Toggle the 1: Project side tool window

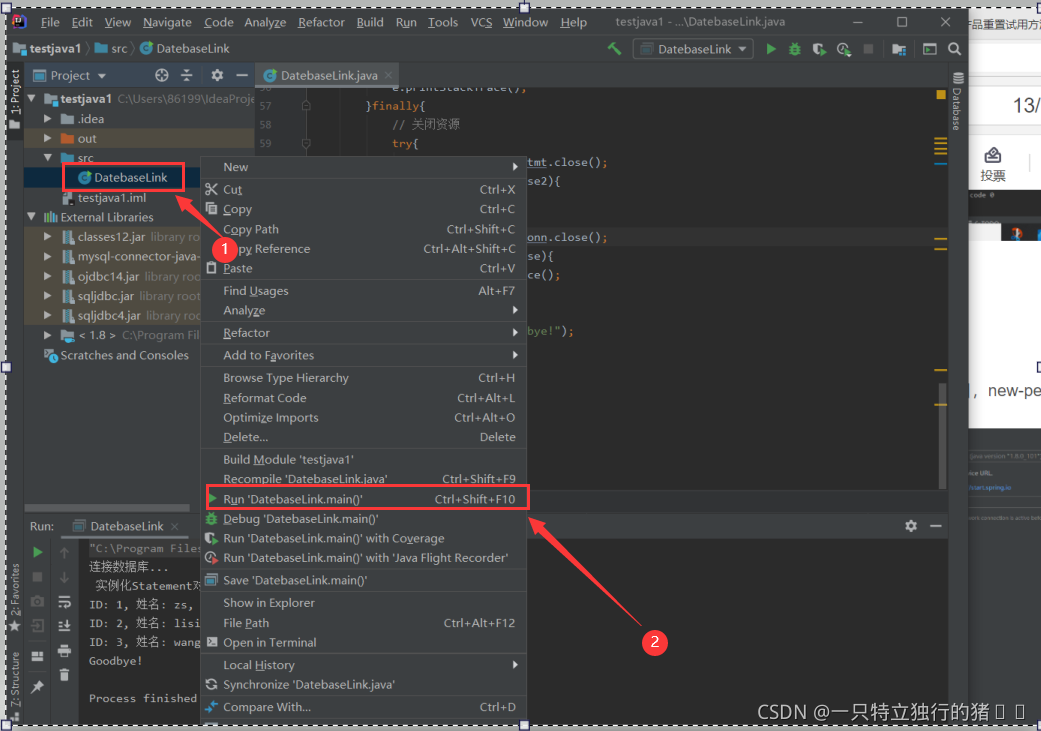tap(15, 98)
